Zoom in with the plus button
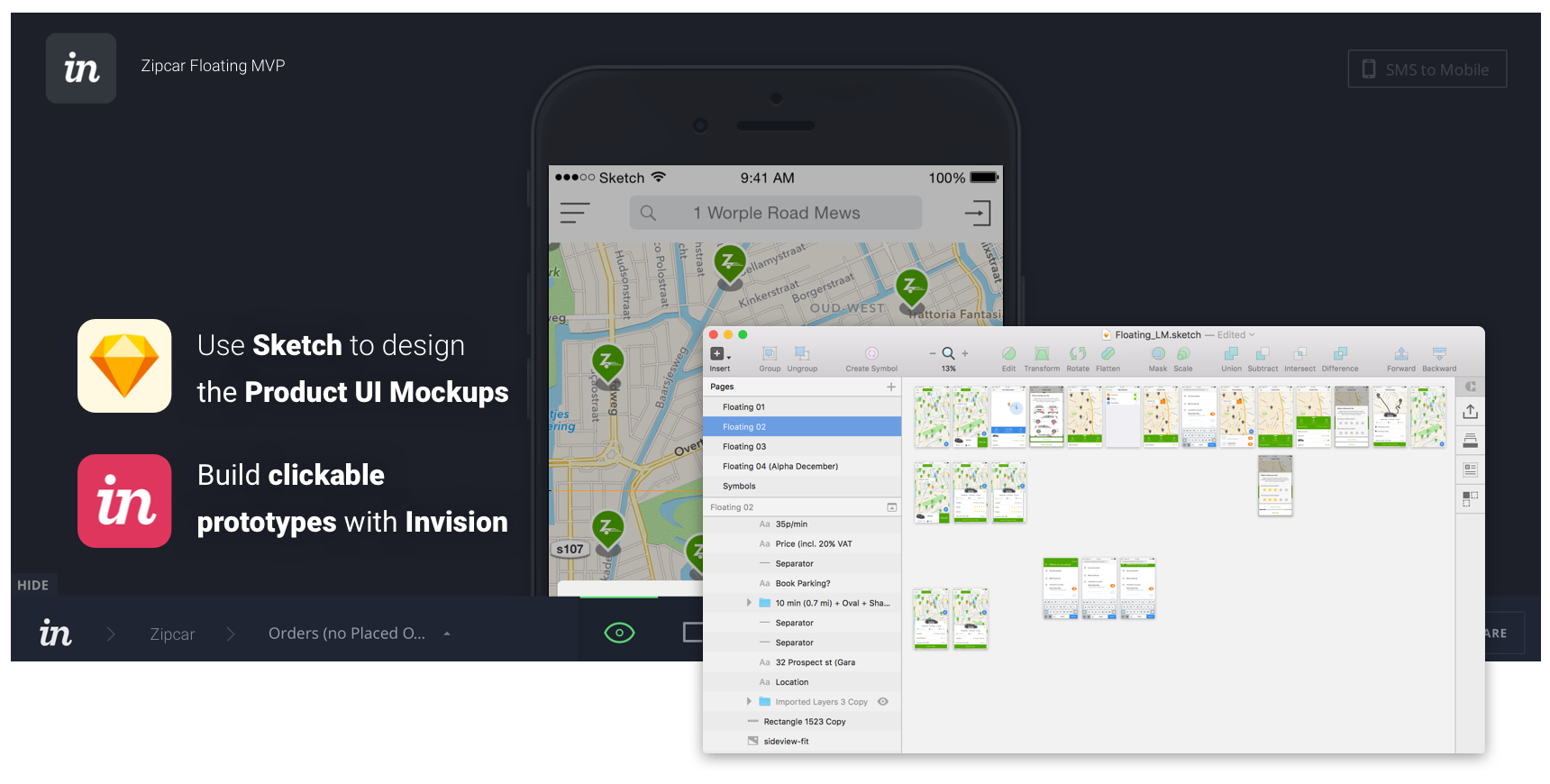The width and height of the screenshot is (1550, 784). pyautogui.click(x=965, y=354)
